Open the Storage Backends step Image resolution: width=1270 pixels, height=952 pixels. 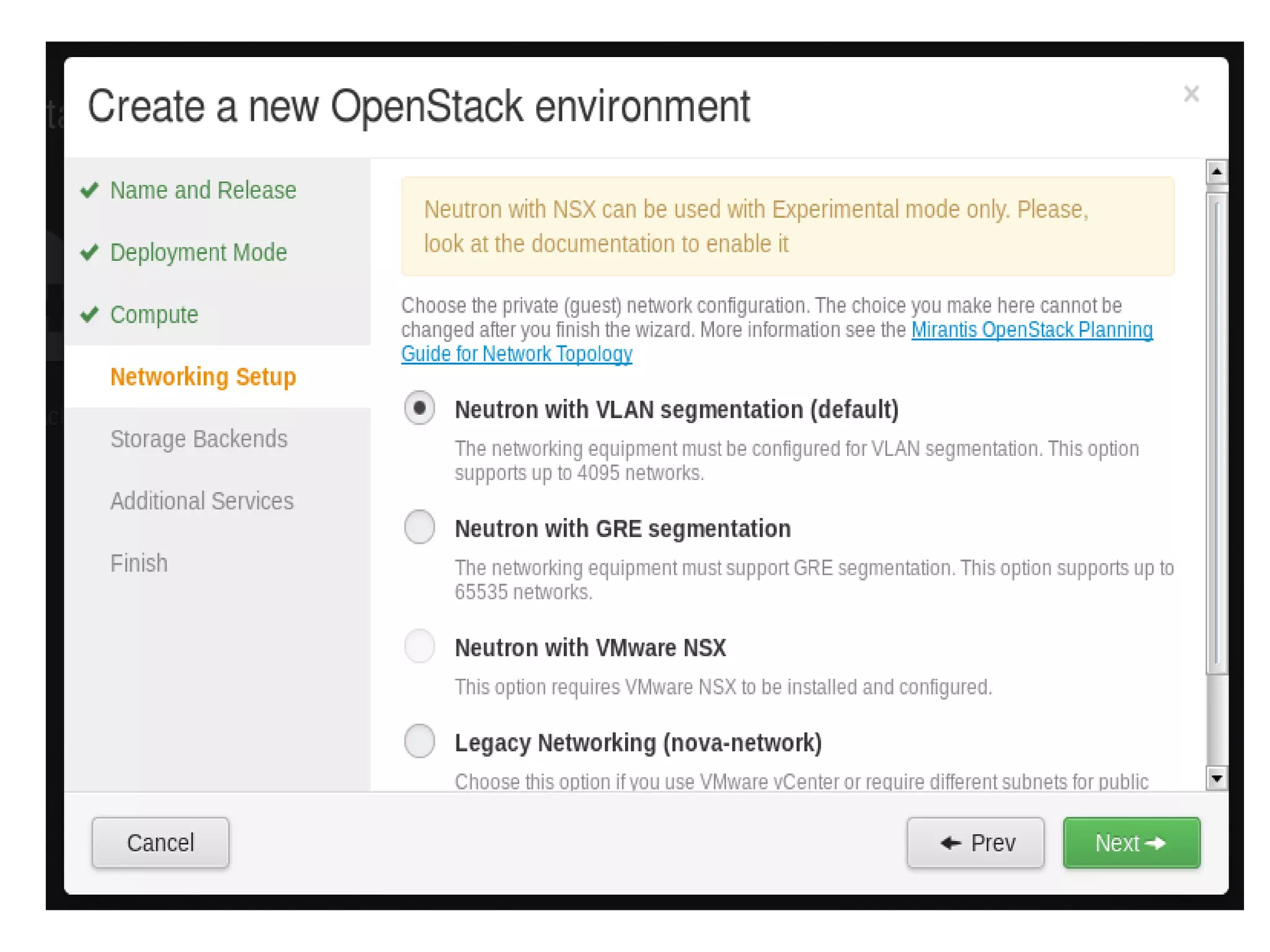[198, 439]
